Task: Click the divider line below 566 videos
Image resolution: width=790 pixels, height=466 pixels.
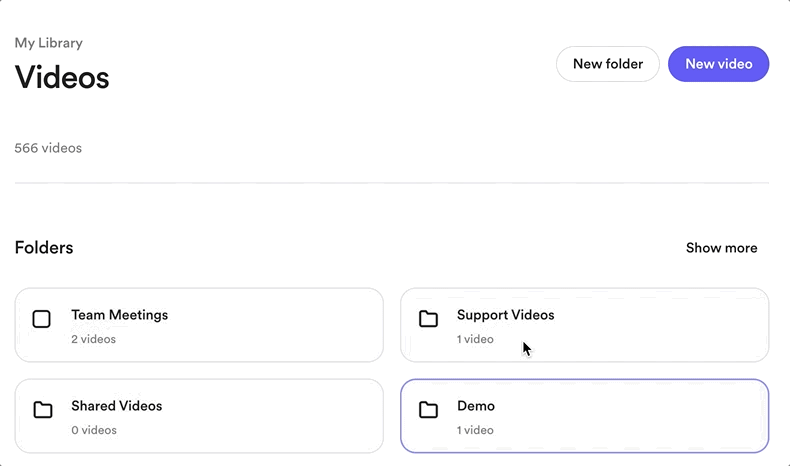Action: point(392,183)
